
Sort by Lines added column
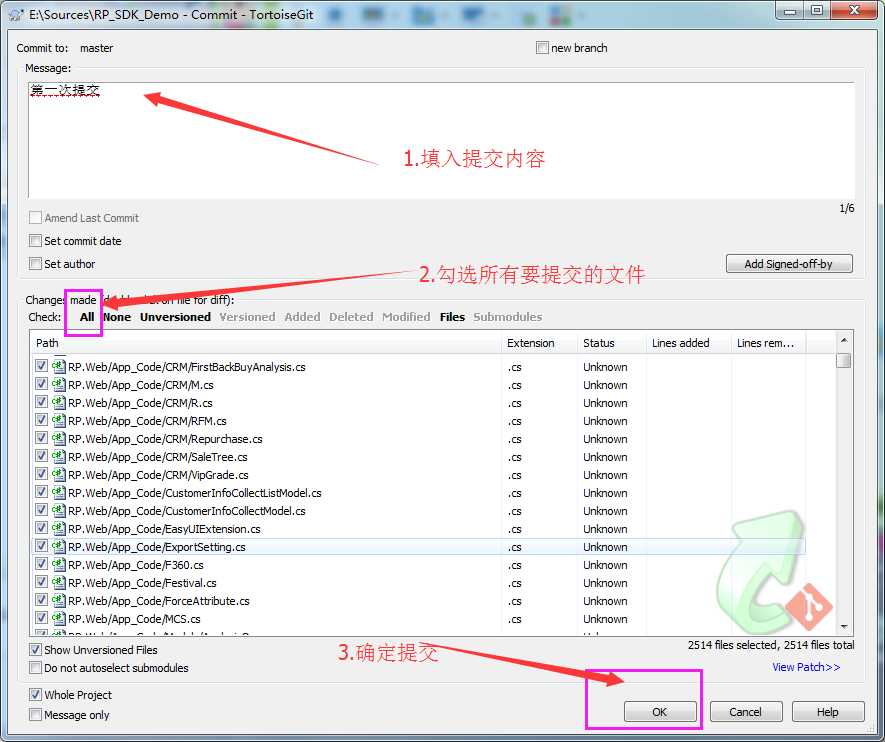pos(689,343)
